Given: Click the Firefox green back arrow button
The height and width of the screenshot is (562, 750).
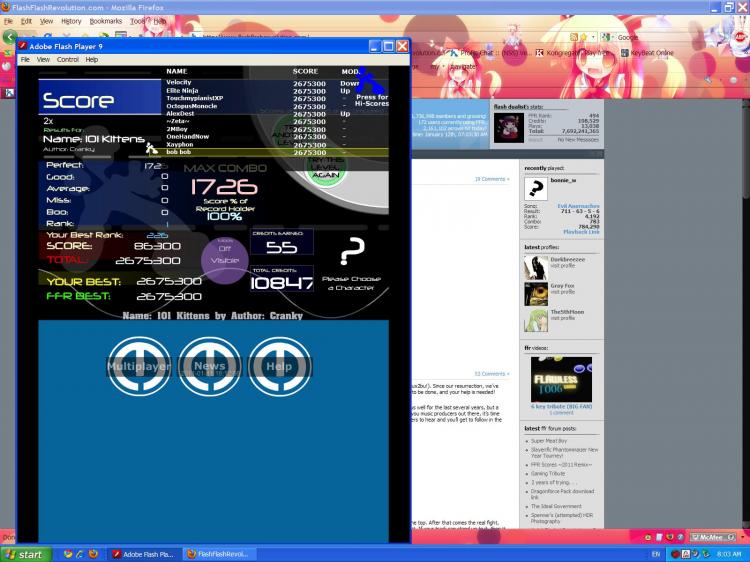Looking at the screenshot, I should point(10,37).
